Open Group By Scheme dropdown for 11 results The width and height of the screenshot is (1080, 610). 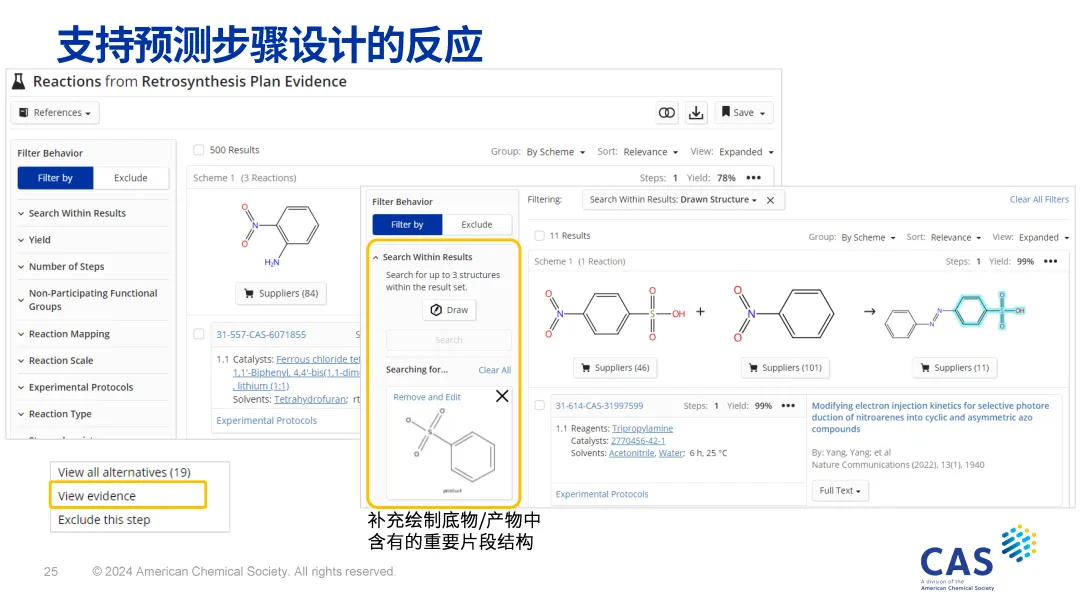point(869,238)
